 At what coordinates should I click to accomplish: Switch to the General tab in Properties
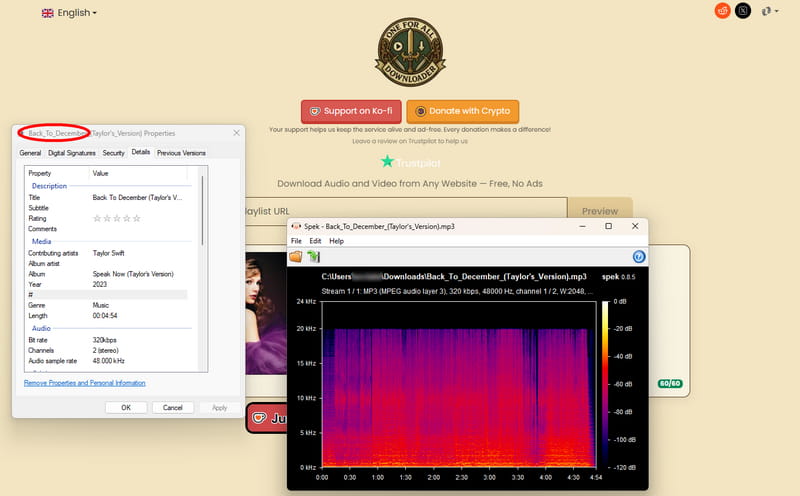(30, 153)
